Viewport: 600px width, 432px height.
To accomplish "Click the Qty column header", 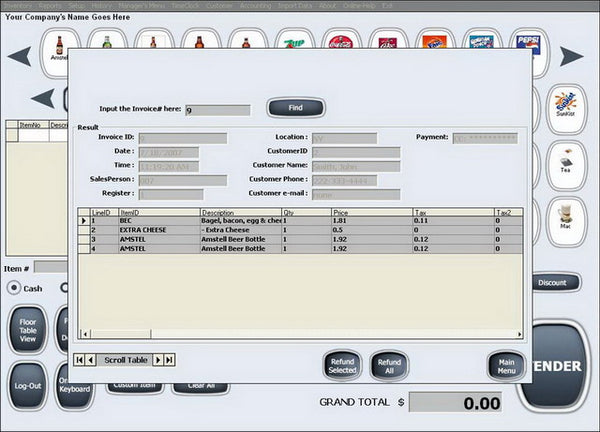I will pyautogui.click(x=307, y=212).
